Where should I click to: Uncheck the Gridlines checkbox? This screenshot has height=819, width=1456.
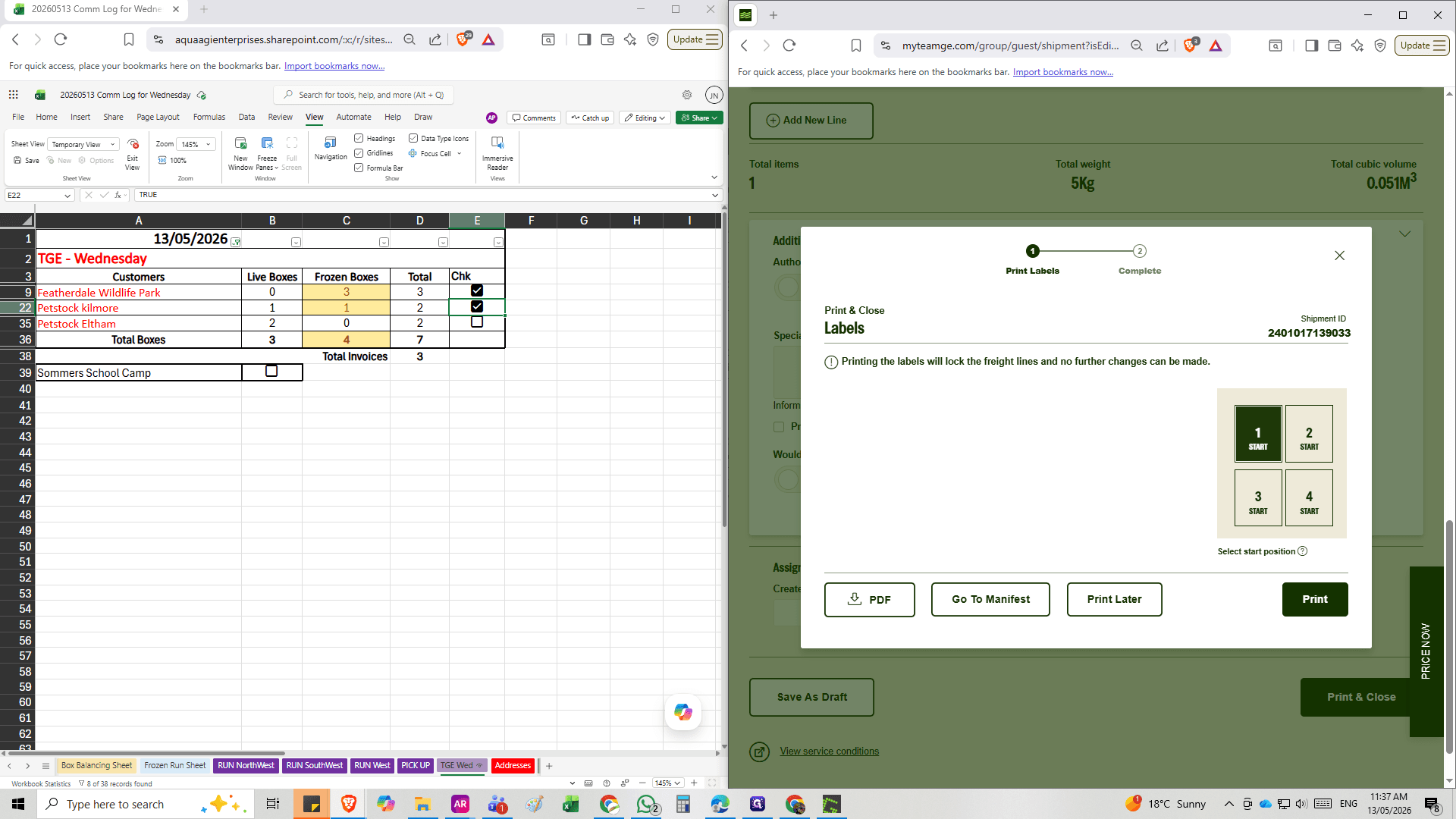tap(359, 153)
